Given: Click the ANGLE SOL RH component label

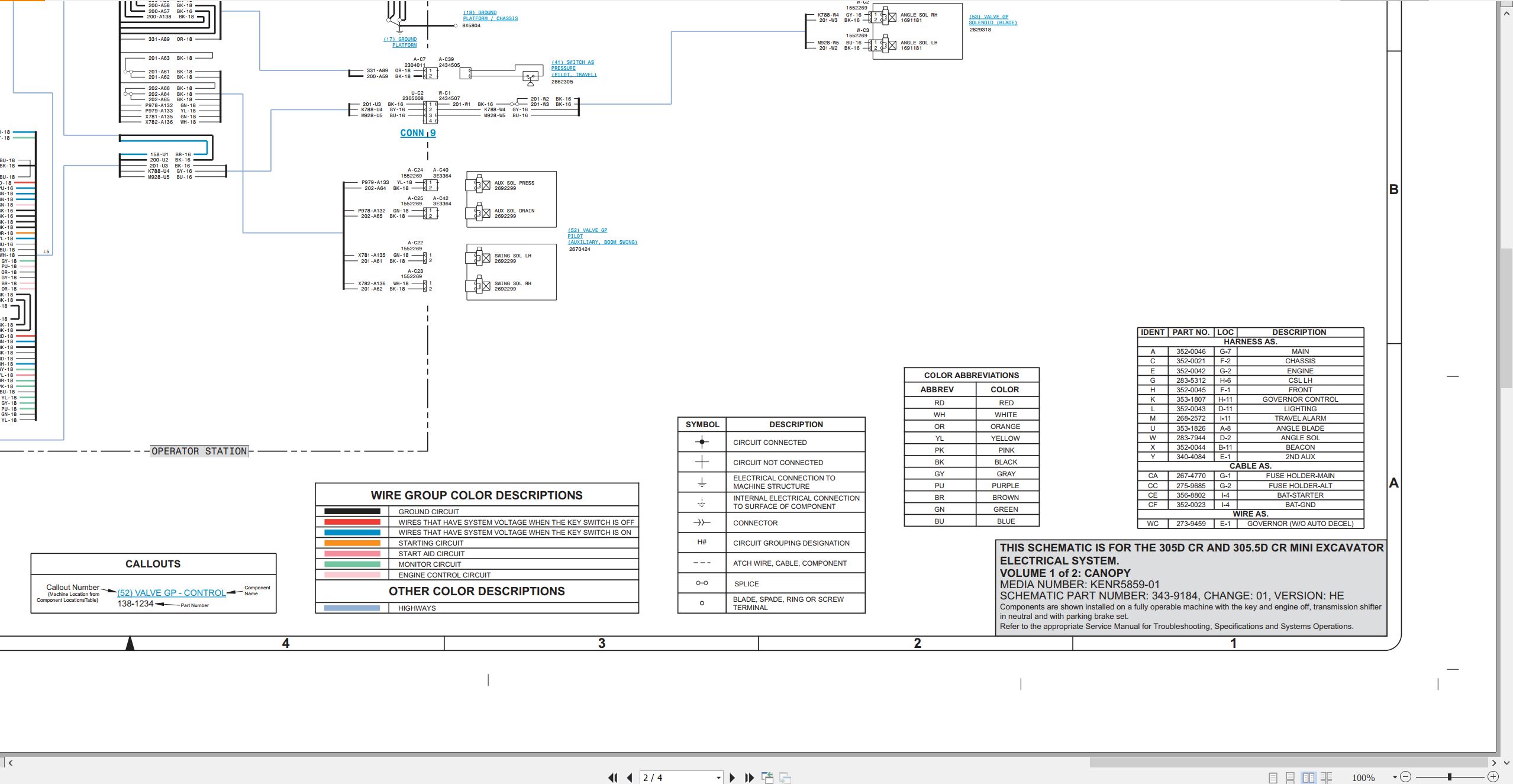Looking at the screenshot, I should point(918,15).
